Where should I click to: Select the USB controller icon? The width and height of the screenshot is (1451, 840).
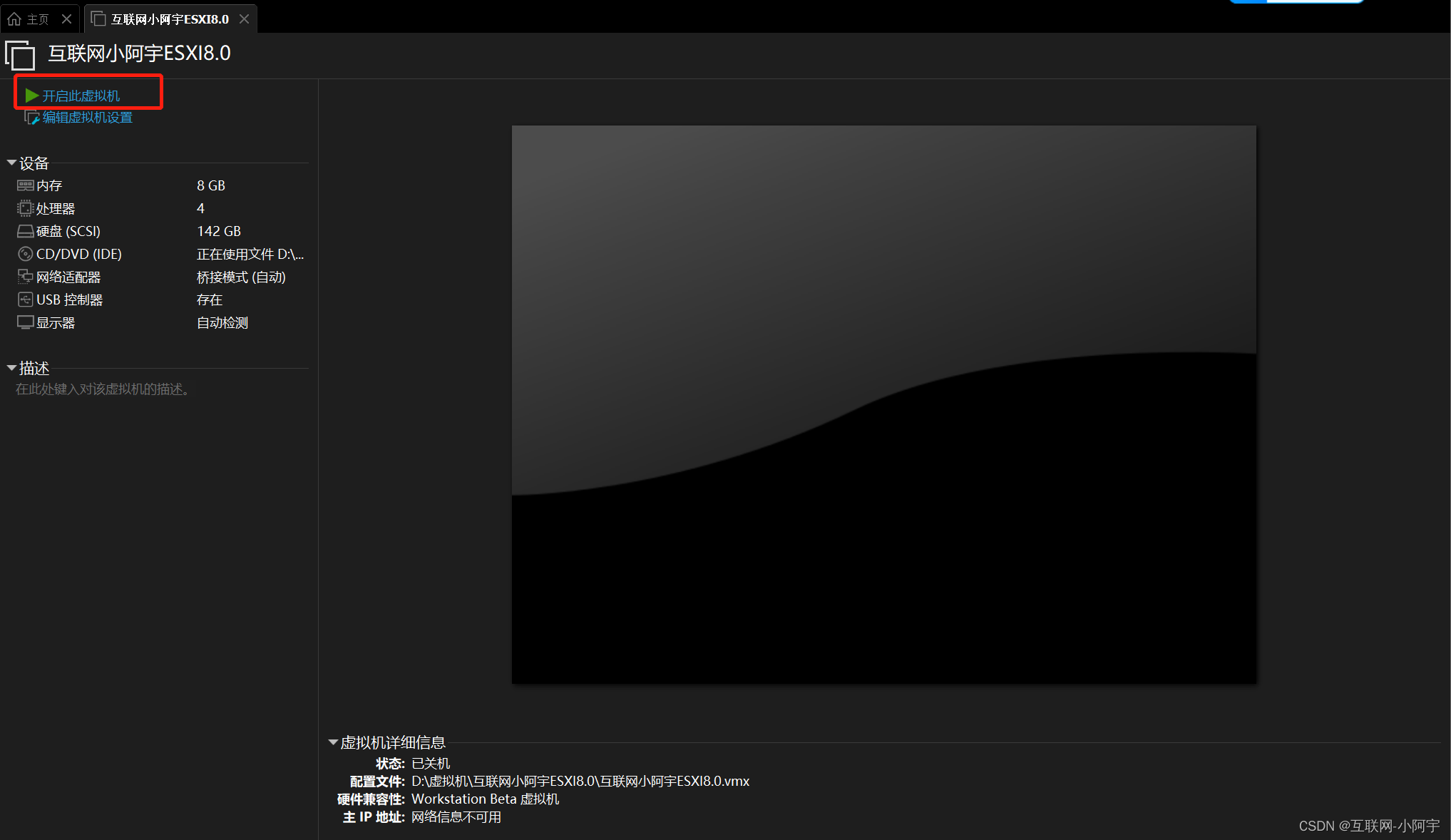tap(24, 299)
